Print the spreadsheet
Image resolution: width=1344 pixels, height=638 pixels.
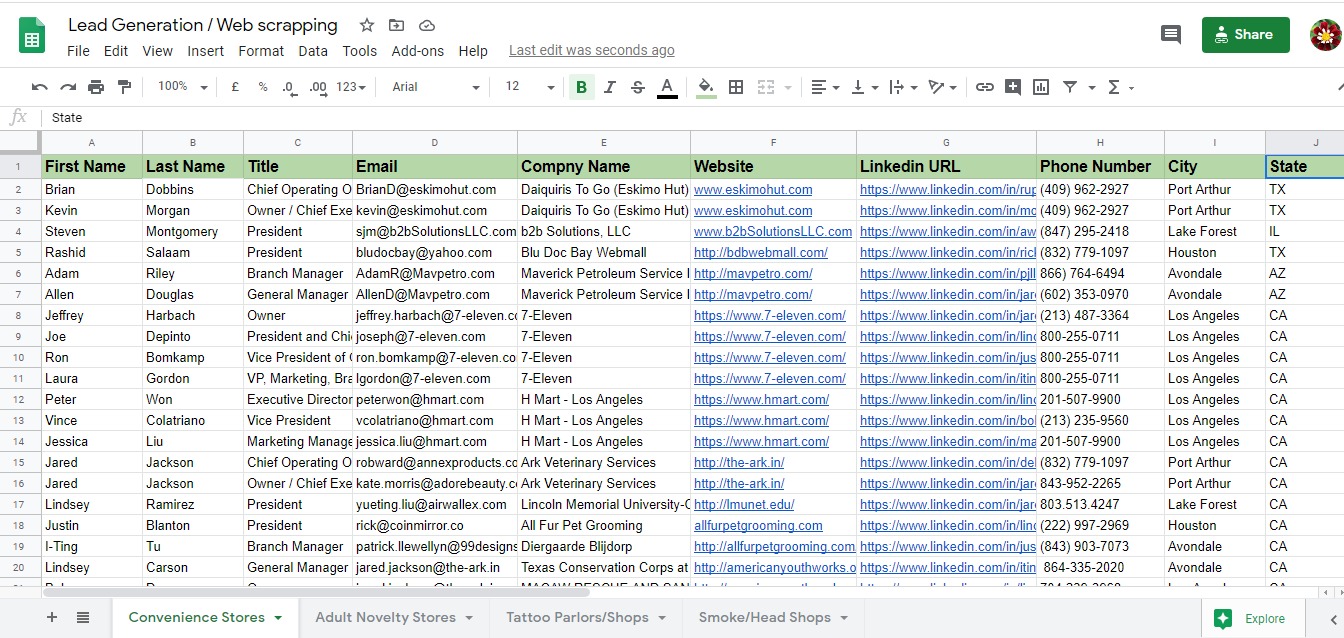[x=96, y=87]
